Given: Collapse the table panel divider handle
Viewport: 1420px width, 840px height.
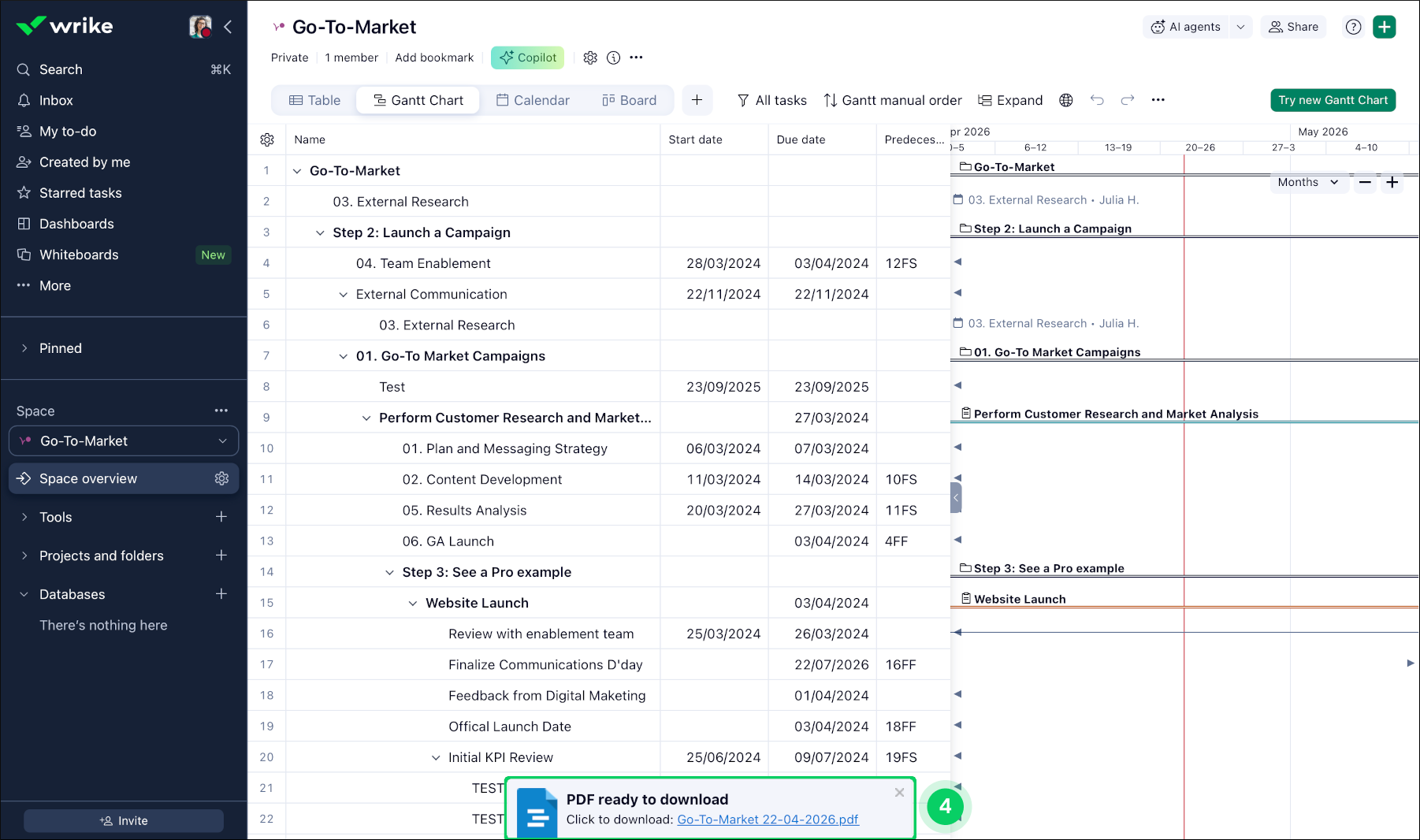Looking at the screenshot, I should pos(956,498).
